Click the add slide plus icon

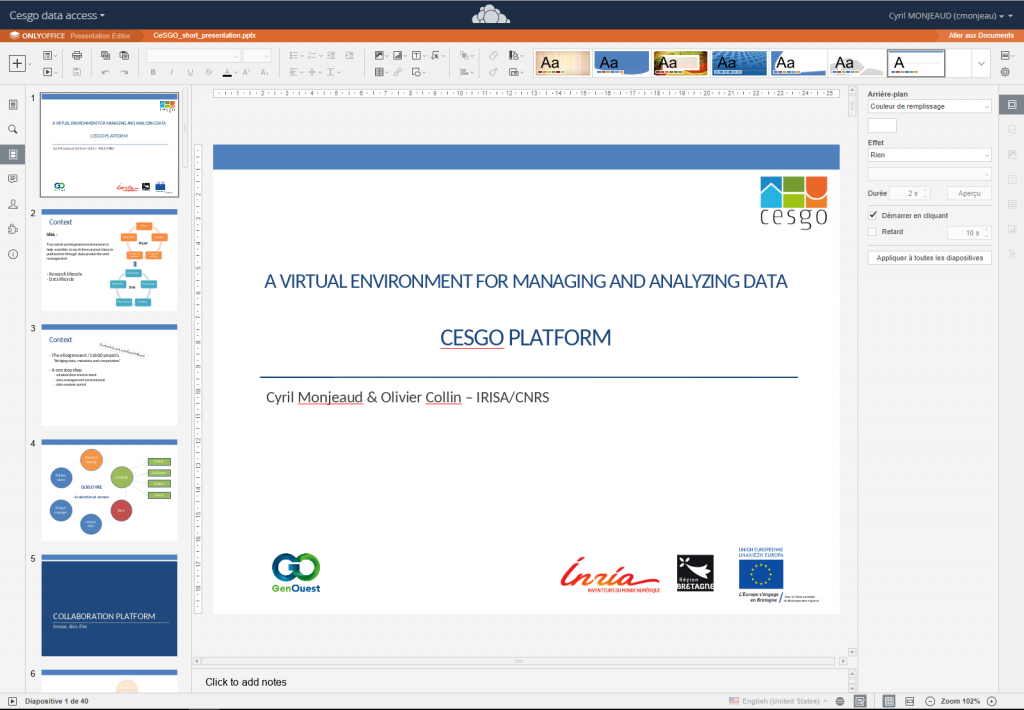tap(17, 63)
